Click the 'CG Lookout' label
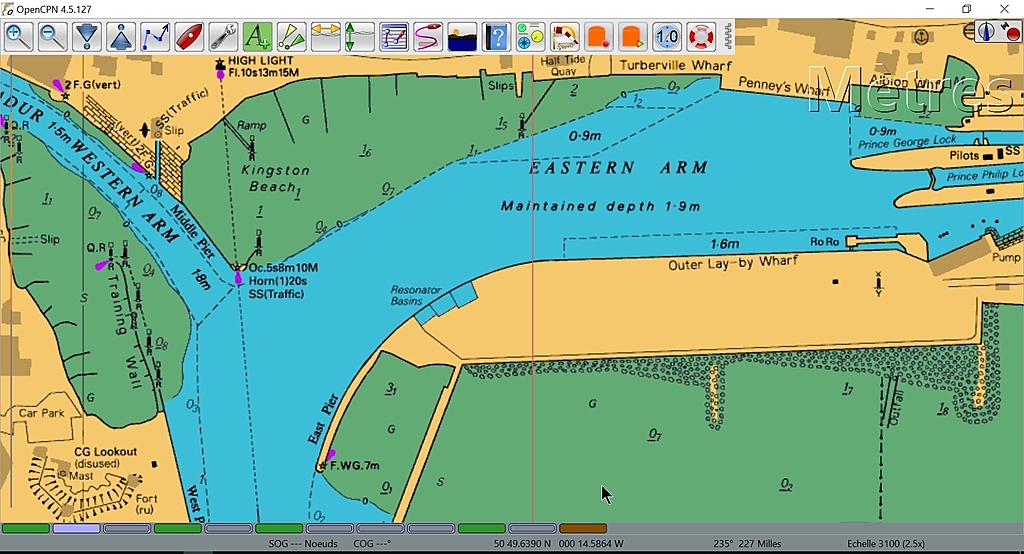This screenshot has height=554, width=1024. pyautogui.click(x=105, y=451)
